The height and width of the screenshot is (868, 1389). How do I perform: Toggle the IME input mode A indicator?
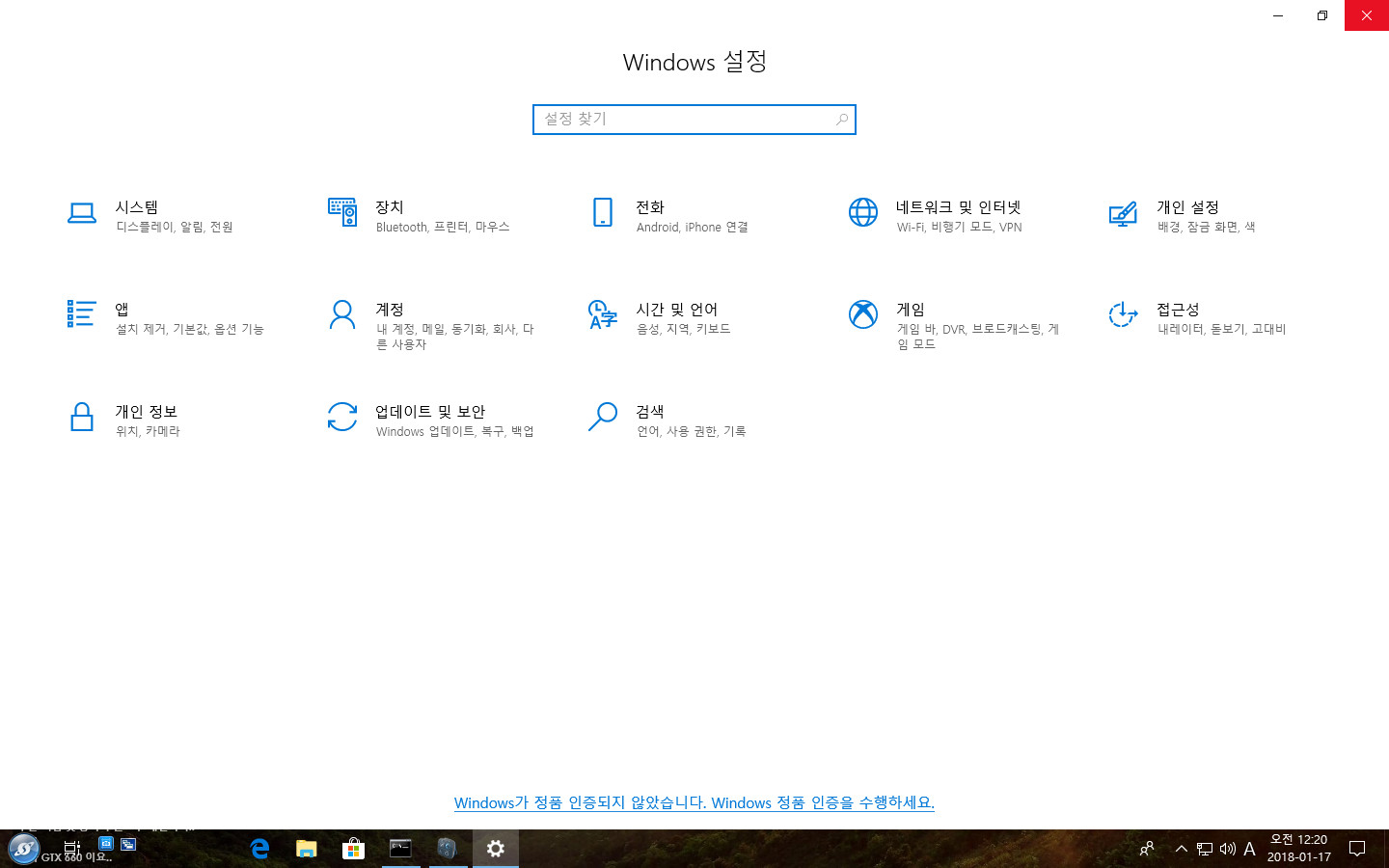pyautogui.click(x=1249, y=849)
